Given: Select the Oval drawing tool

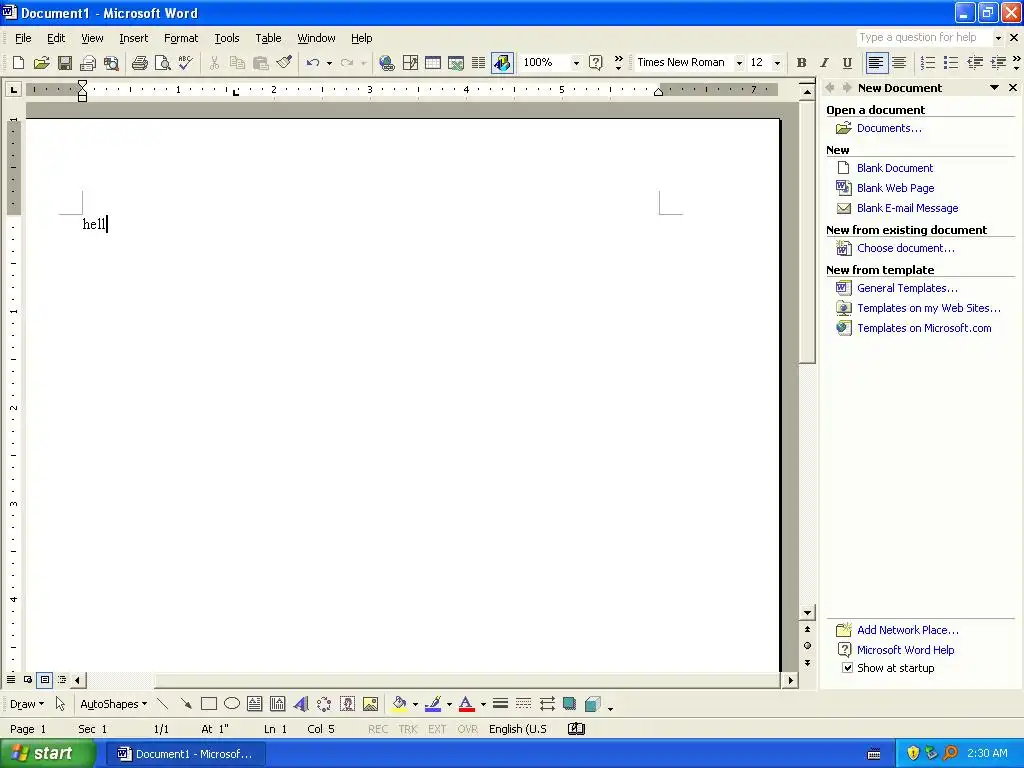Looking at the screenshot, I should (x=232, y=704).
